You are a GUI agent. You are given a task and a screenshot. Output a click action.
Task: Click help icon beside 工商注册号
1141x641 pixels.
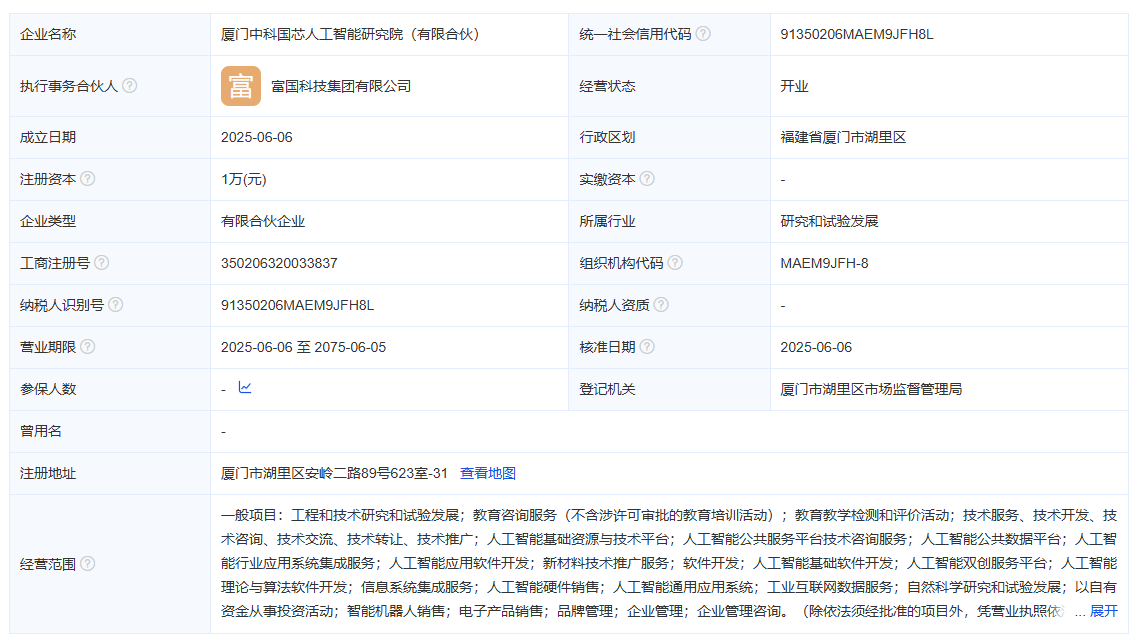102,263
